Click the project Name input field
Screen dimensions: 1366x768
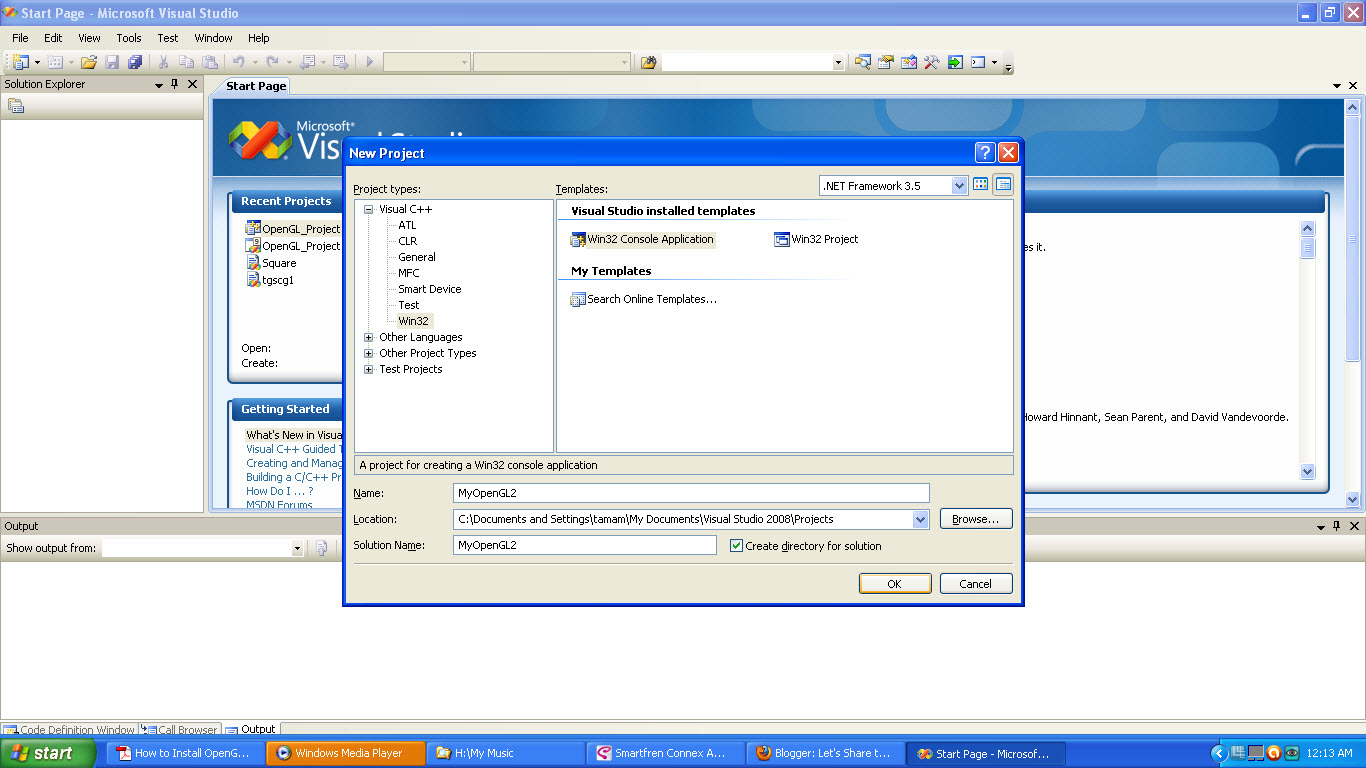point(691,493)
